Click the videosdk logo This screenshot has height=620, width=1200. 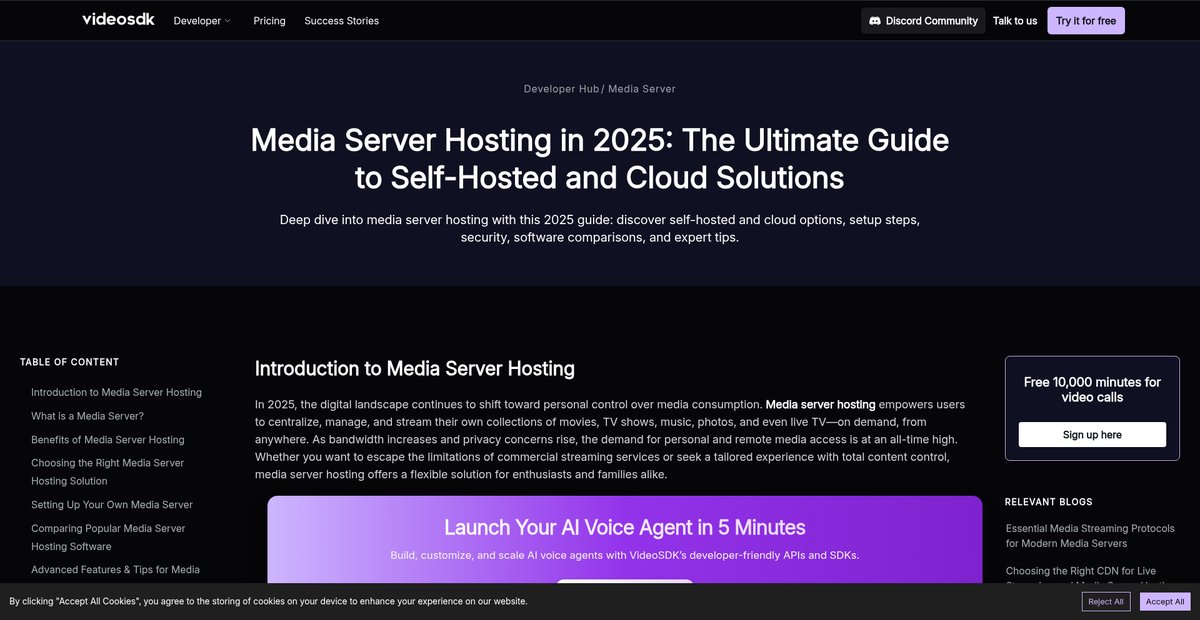118,19
